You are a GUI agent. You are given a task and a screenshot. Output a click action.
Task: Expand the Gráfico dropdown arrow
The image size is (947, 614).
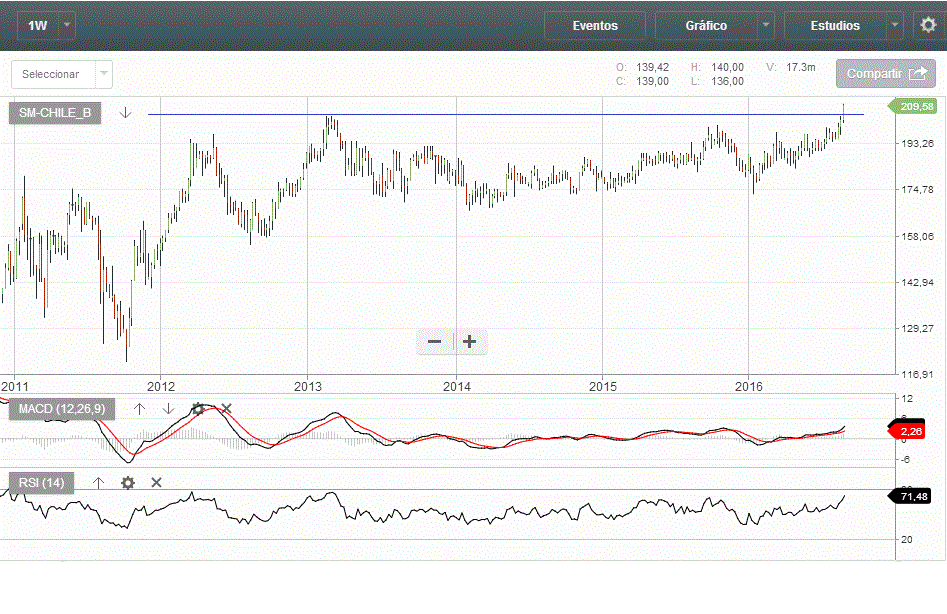coord(766,25)
